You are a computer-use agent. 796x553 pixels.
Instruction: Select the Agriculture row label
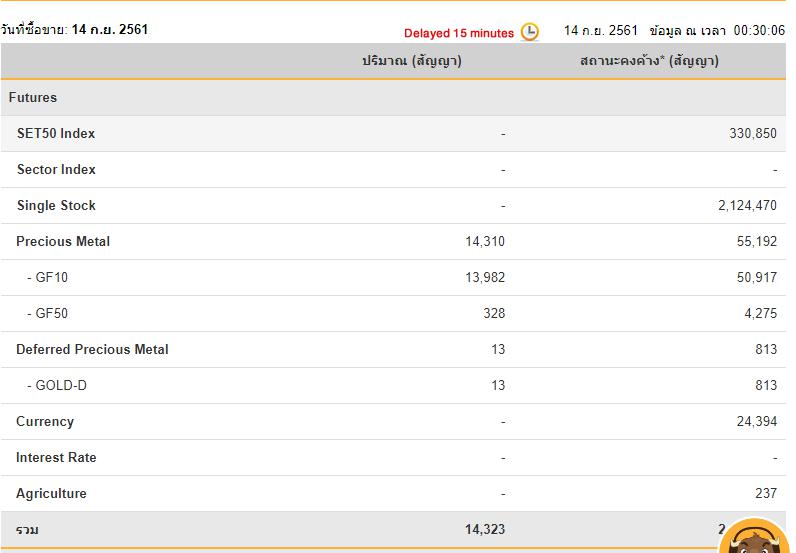click(x=51, y=494)
